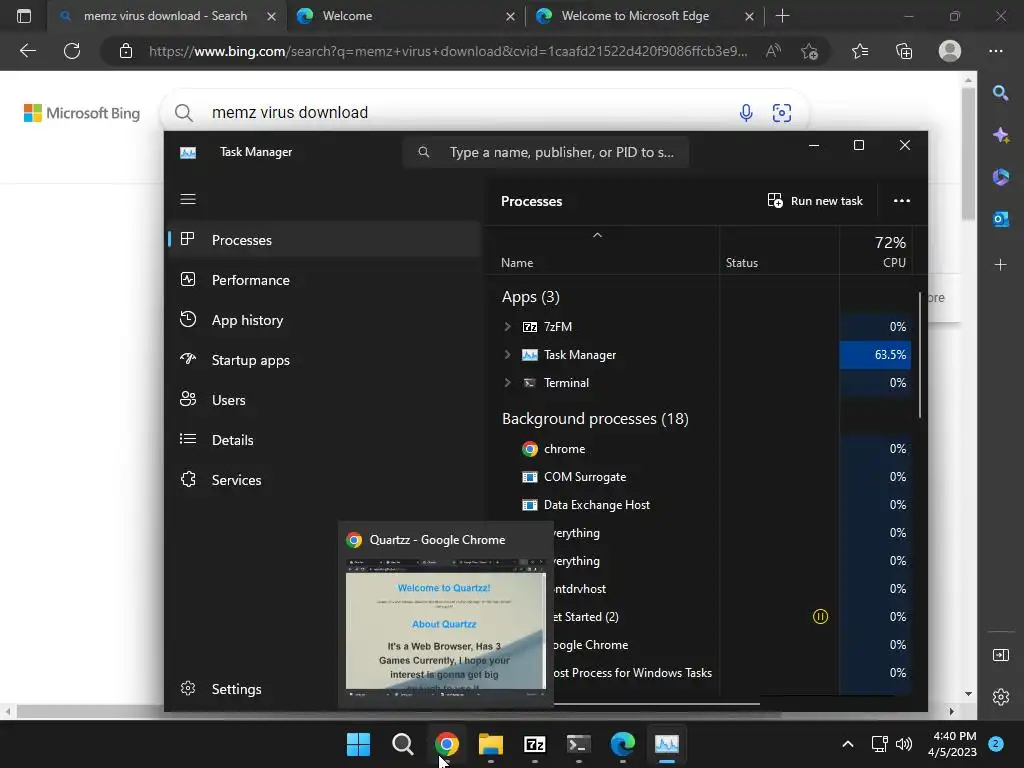The height and width of the screenshot is (768, 1024).
Task: Sort processes by Name column
Action: point(517,263)
